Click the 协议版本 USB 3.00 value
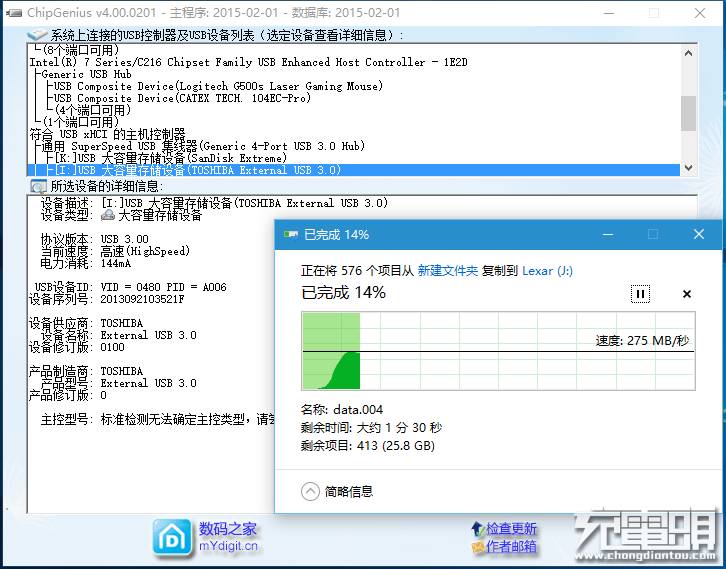 125,239
